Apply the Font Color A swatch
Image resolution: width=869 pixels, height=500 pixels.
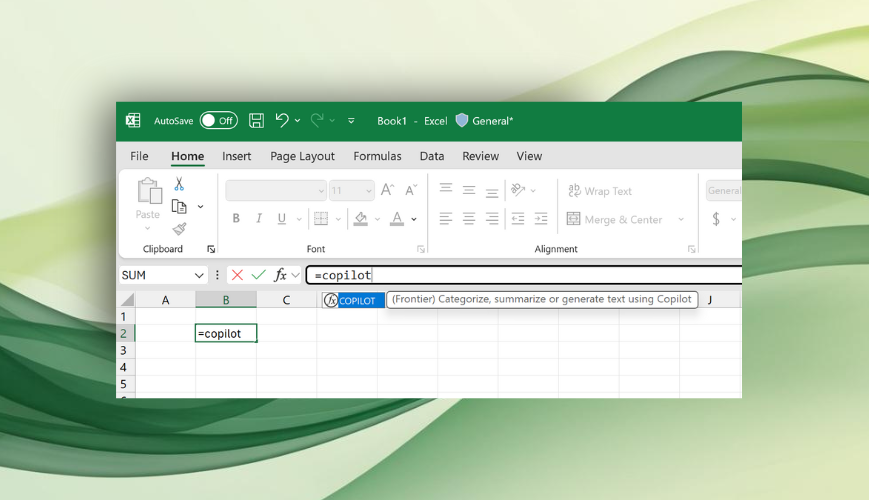(x=397, y=218)
